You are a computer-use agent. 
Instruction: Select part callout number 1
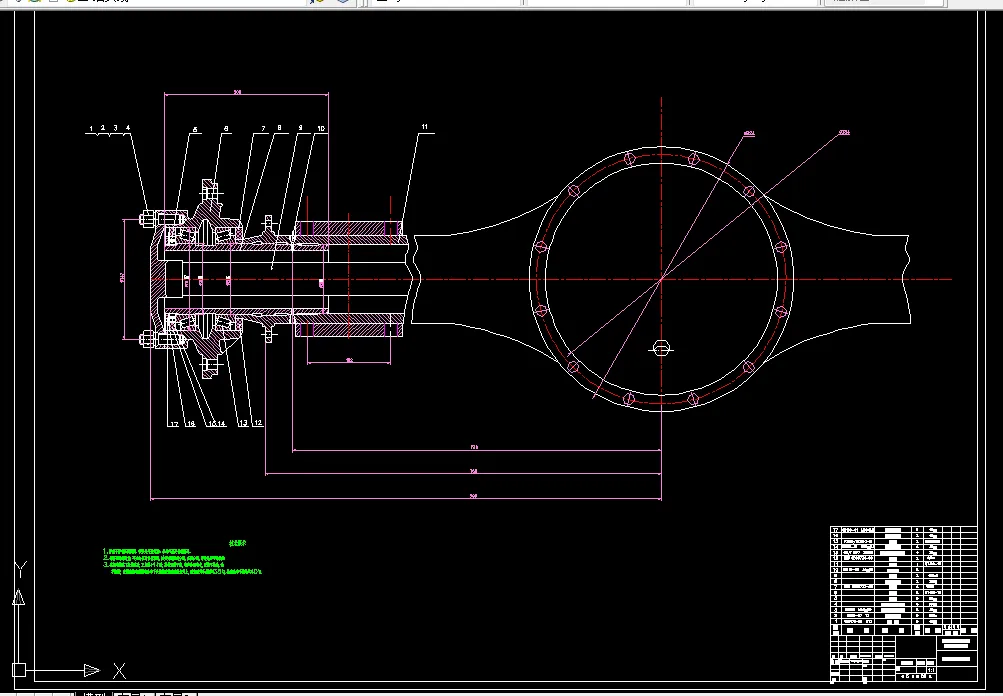click(x=91, y=129)
